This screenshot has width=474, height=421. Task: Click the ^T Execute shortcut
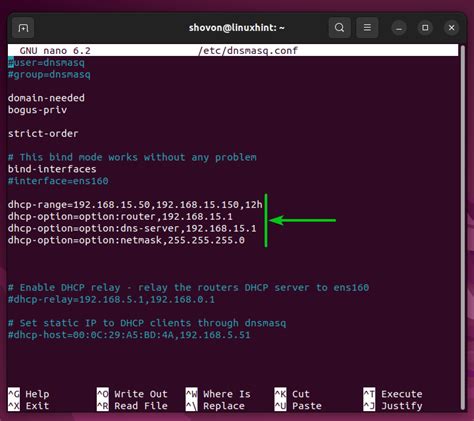393,394
